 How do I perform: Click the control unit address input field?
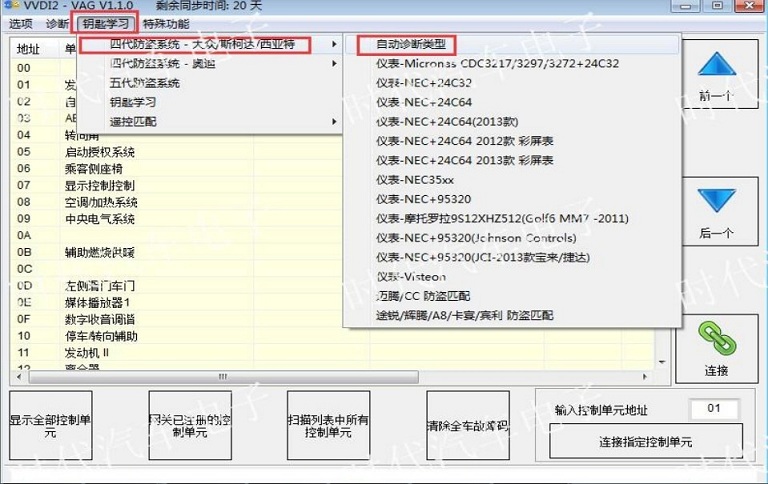point(714,408)
